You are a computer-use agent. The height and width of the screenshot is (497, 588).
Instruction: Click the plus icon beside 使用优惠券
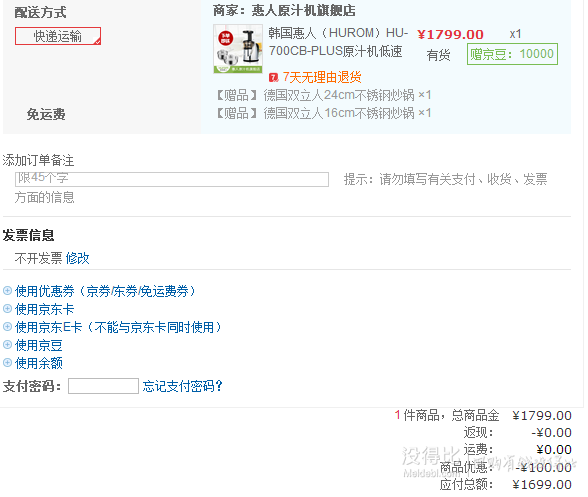[x=7, y=290]
